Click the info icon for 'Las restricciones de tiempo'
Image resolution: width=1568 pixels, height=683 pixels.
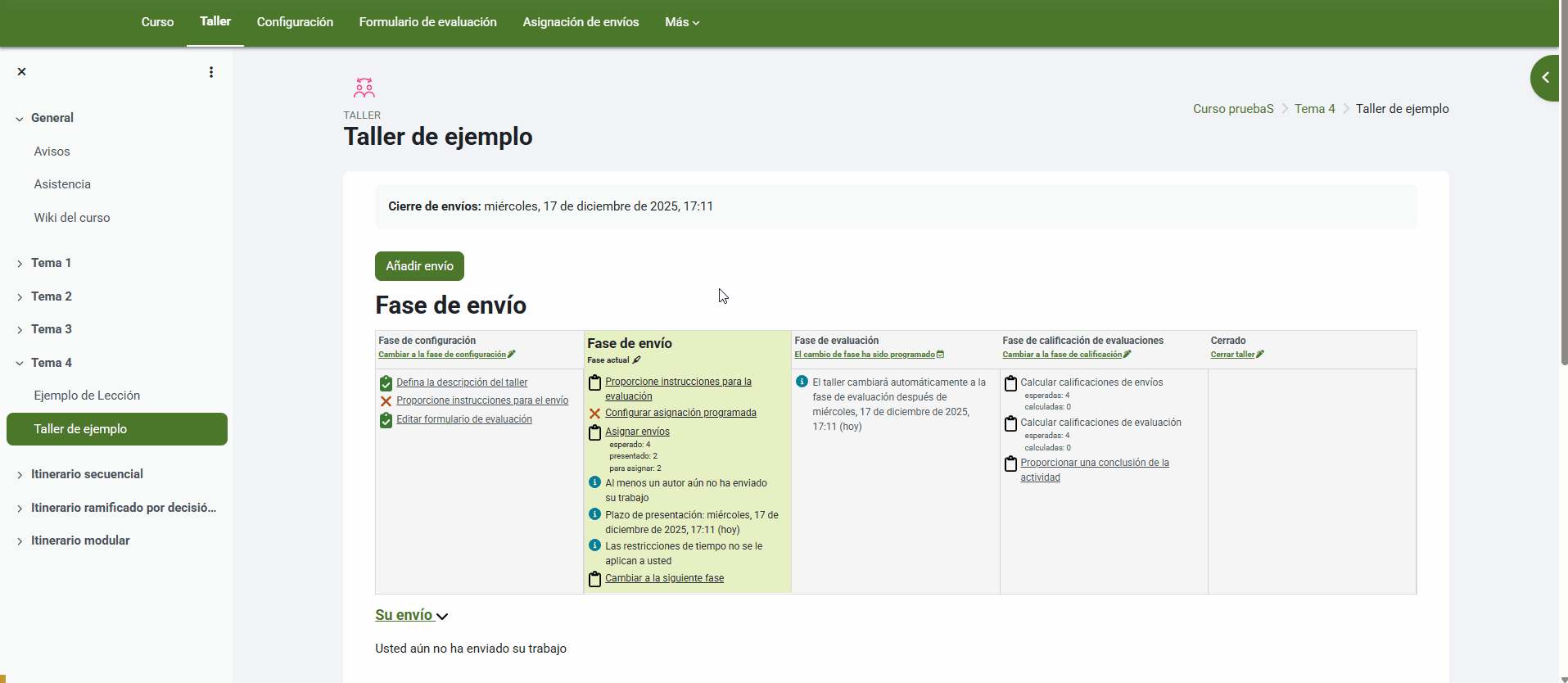(x=595, y=545)
